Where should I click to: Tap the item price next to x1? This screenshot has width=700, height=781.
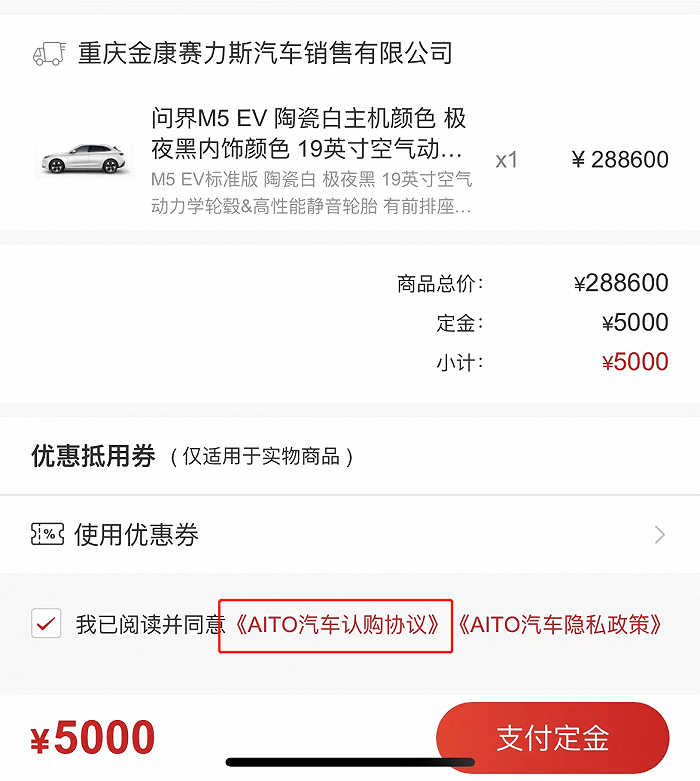point(620,160)
